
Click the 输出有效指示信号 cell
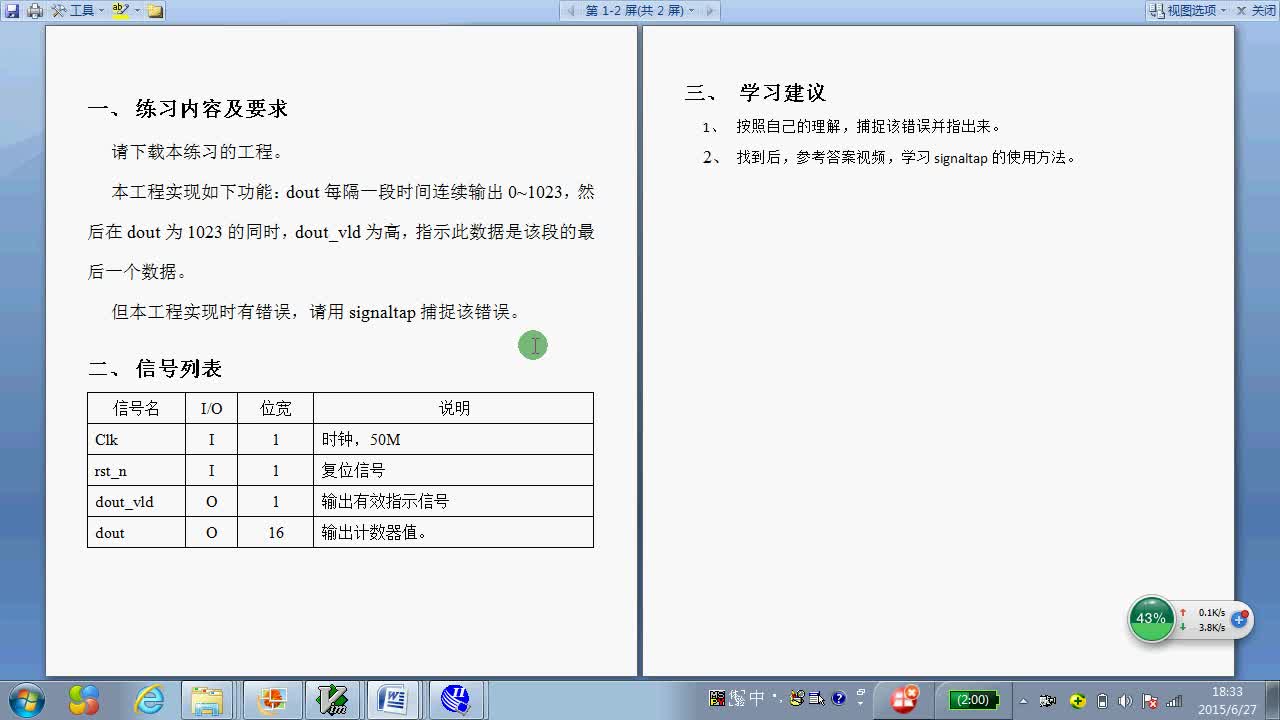point(453,502)
